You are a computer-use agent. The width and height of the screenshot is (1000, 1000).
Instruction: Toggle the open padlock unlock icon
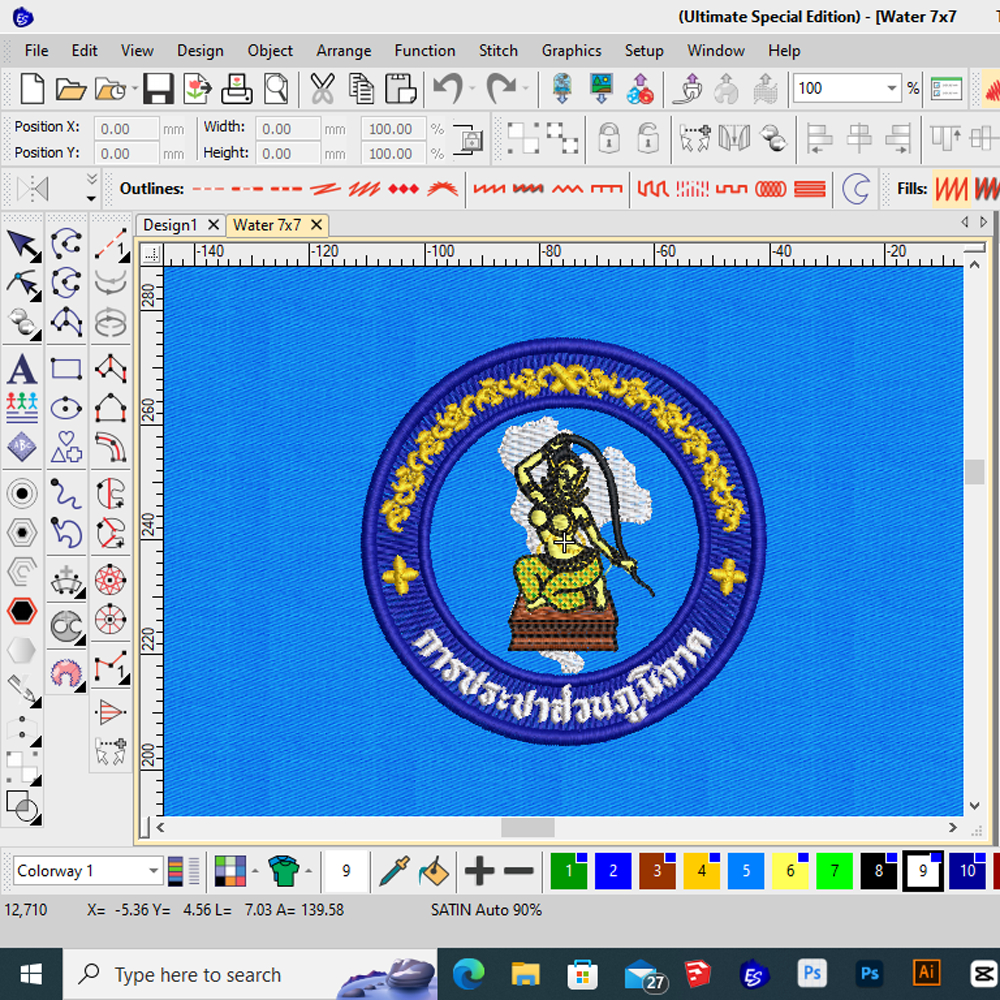click(x=648, y=138)
